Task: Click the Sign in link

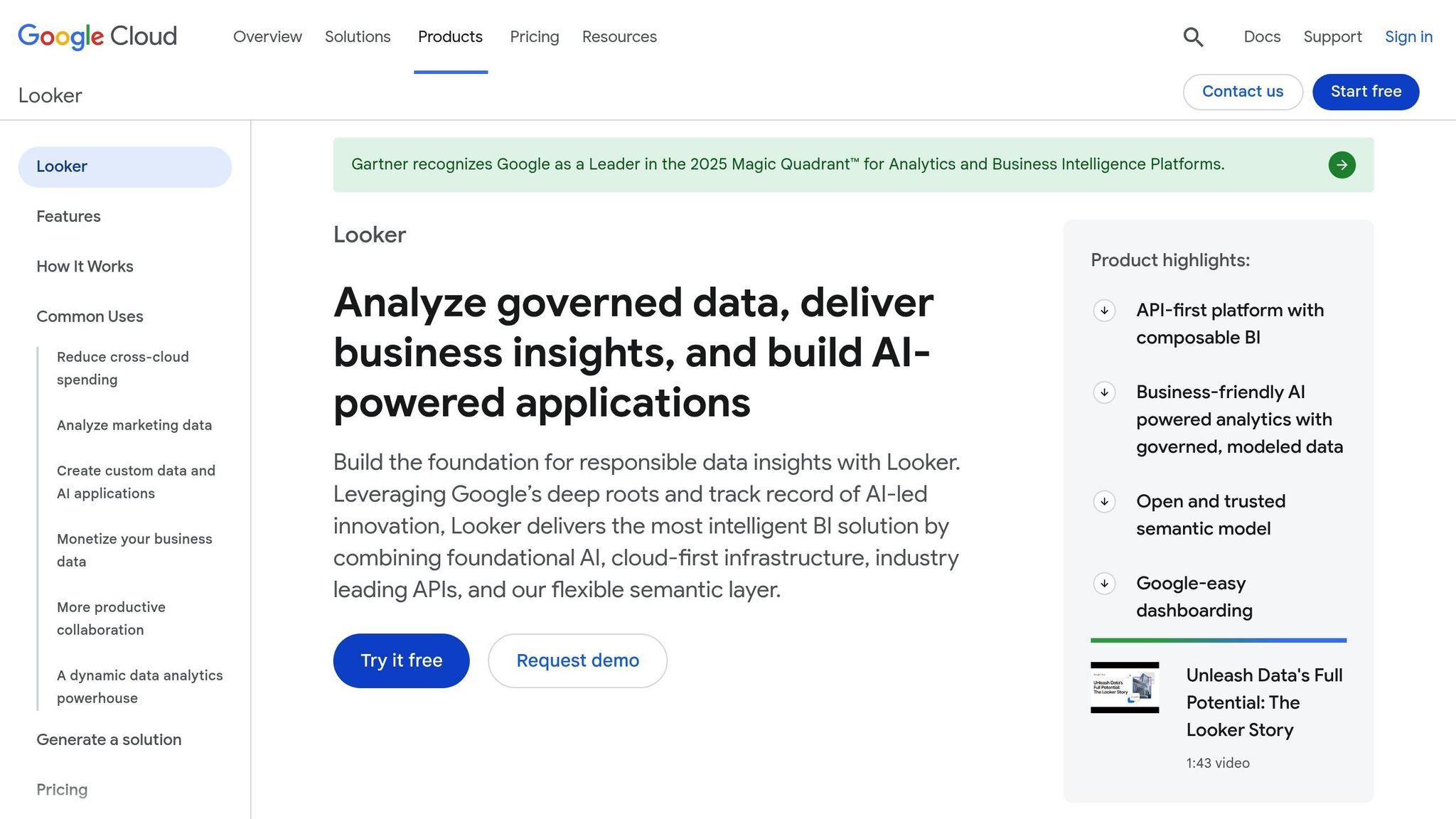Action: pos(1408,36)
